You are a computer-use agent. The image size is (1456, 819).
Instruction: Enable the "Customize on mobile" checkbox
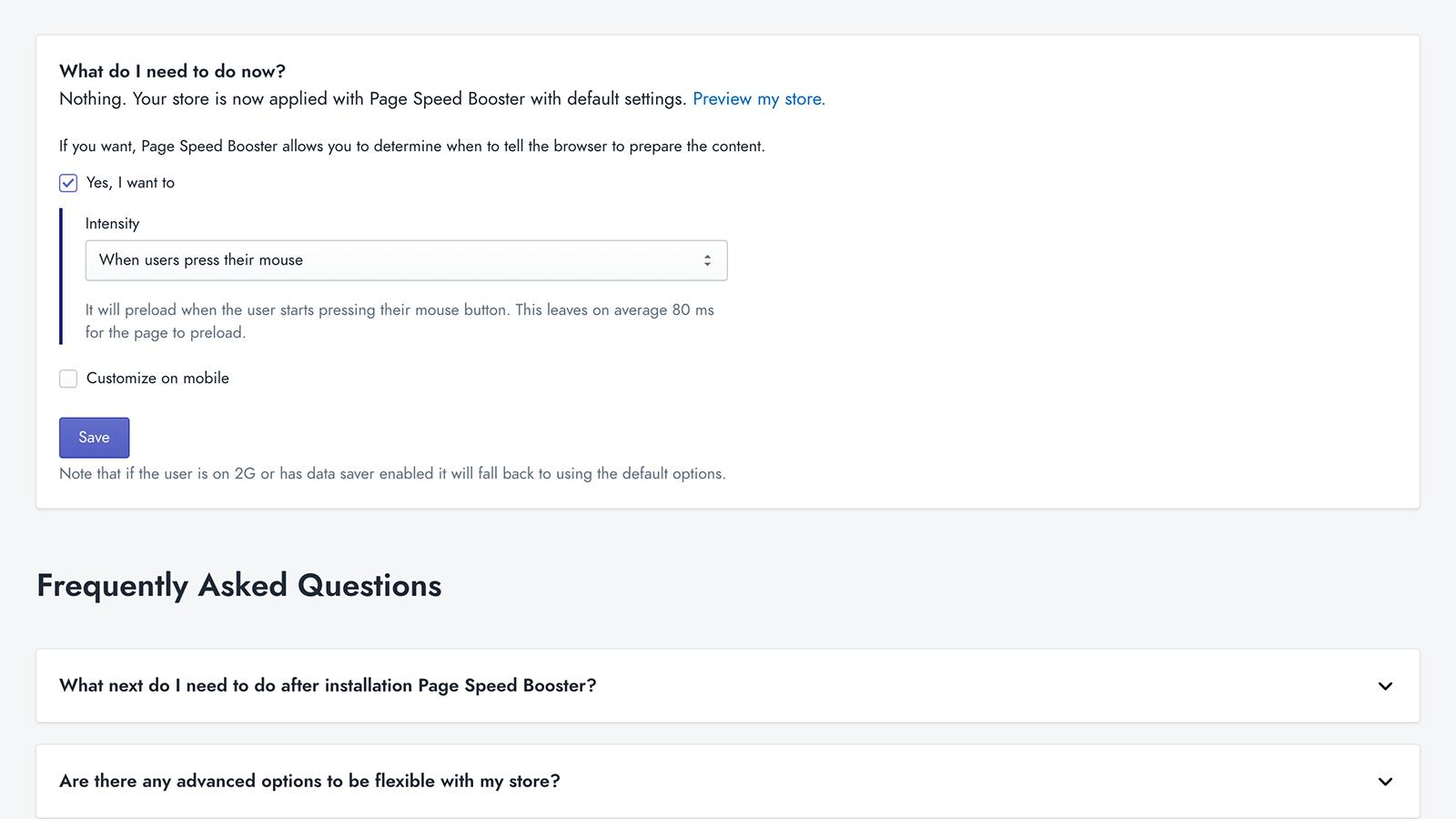pyautogui.click(x=68, y=379)
